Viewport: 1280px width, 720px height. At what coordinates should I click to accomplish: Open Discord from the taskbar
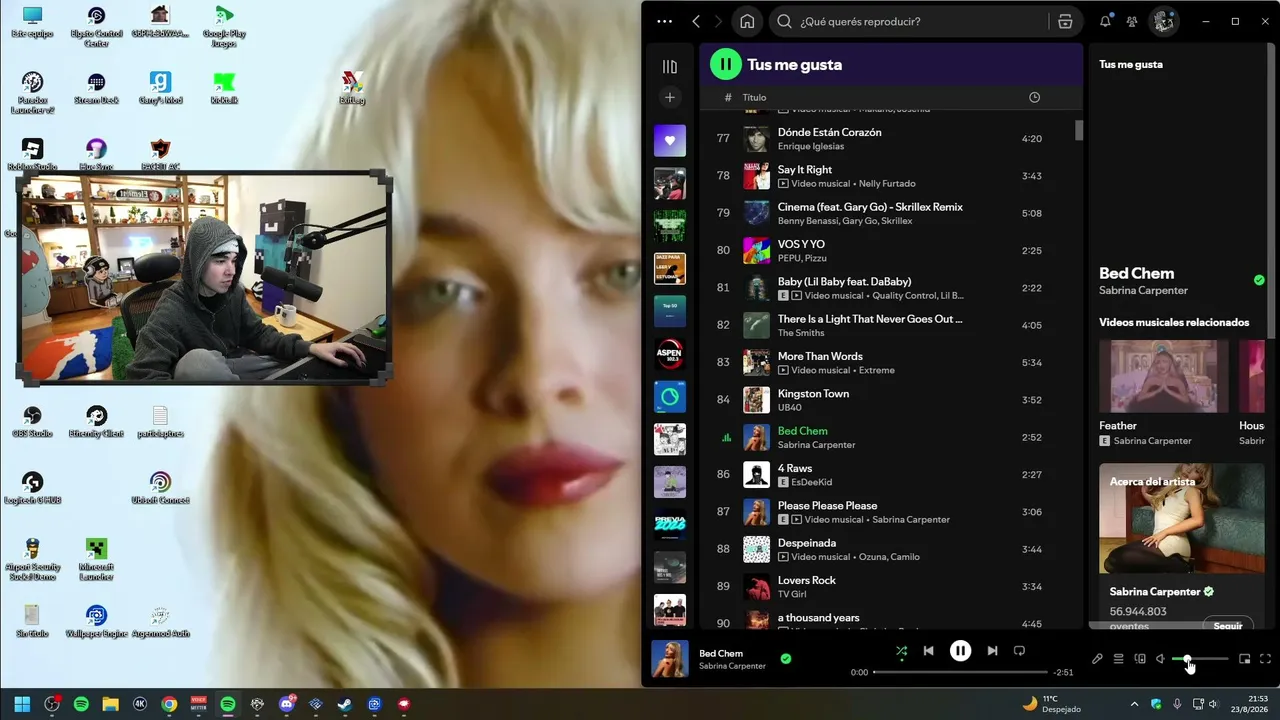pyautogui.click(x=286, y=704)
